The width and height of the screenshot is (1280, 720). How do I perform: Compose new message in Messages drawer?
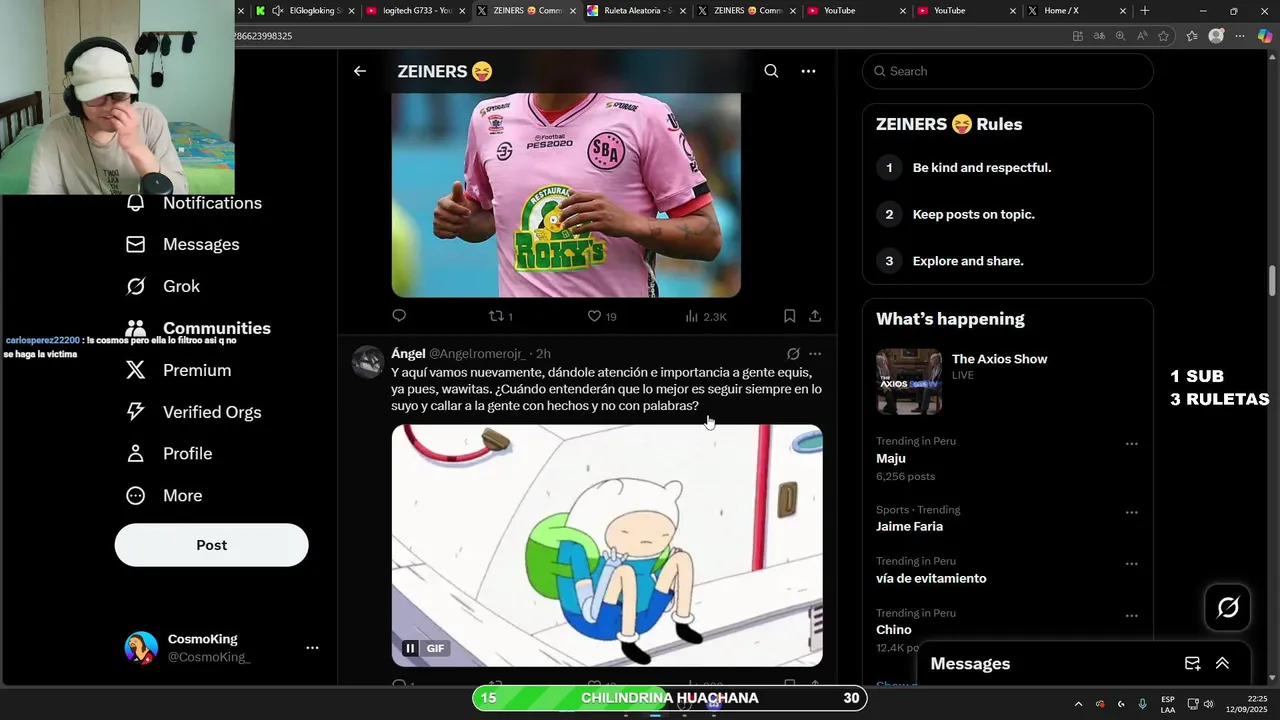click(1192, 664)
